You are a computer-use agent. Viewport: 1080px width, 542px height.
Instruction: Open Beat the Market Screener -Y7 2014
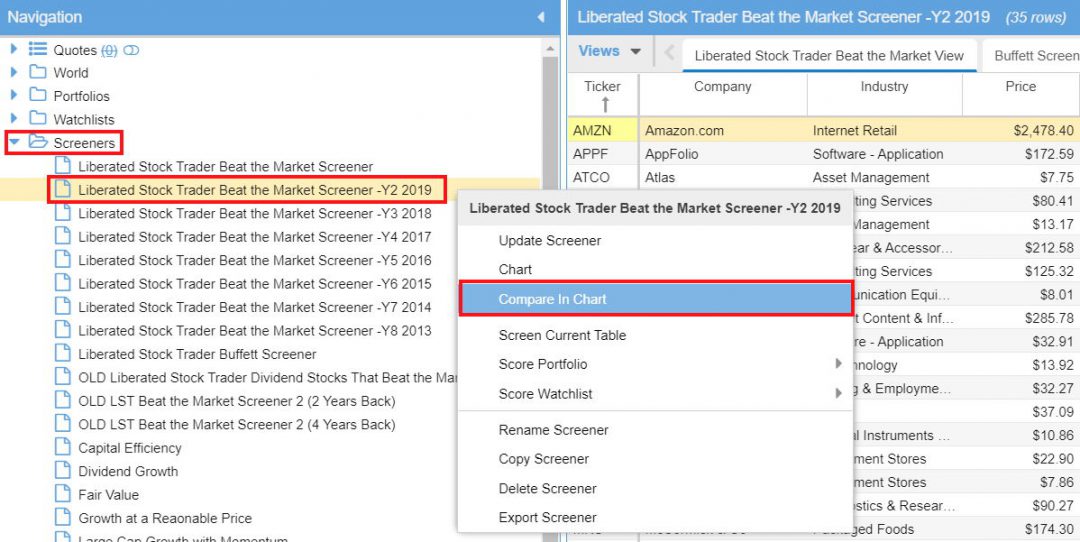coord(255,307)
